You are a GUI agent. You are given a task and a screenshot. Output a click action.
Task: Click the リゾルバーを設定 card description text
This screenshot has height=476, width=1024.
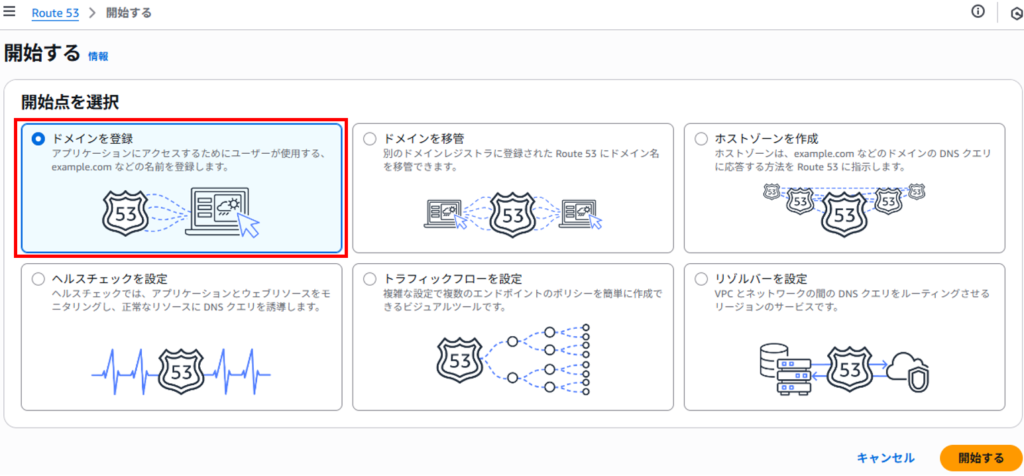(852, 301)
